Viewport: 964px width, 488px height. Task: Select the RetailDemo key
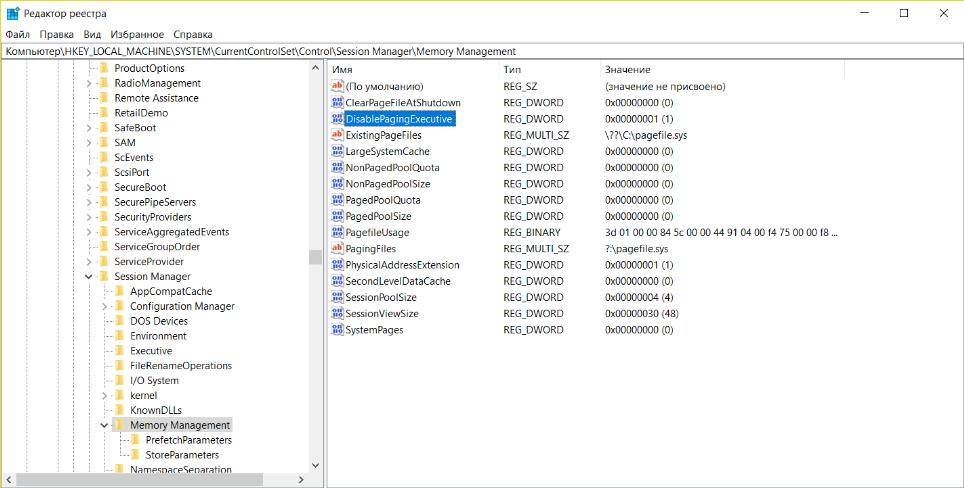(x=141, y=113)
